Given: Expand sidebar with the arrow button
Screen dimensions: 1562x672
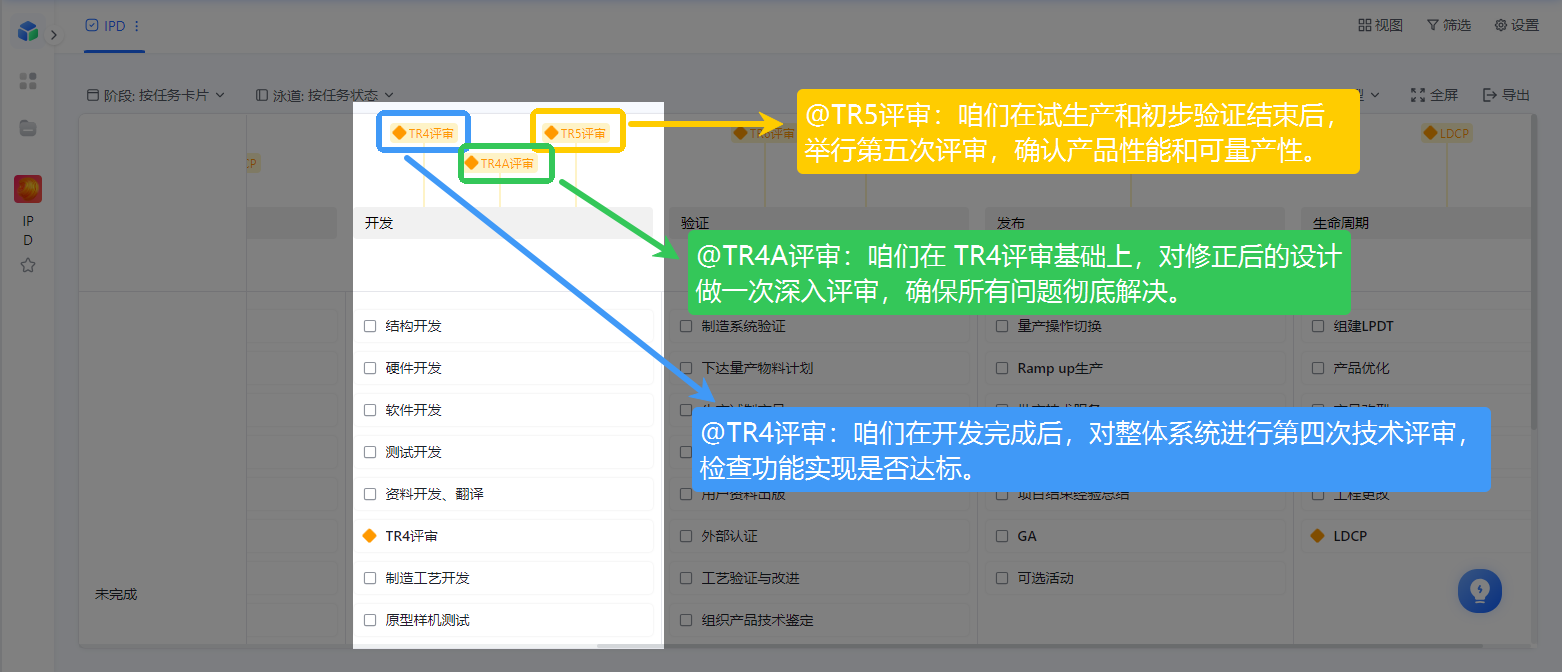Looking at the screenshot, I should [x=54, y=35].
